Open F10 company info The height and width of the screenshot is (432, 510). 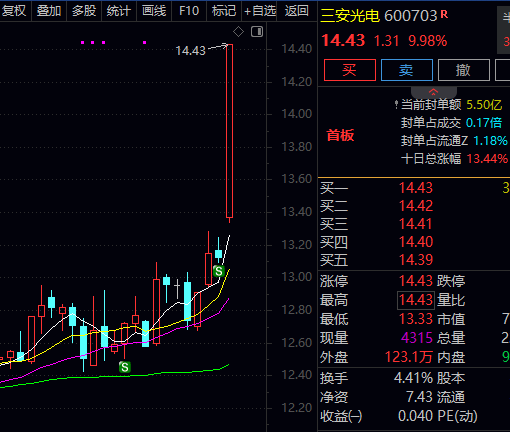pos(189,11)
